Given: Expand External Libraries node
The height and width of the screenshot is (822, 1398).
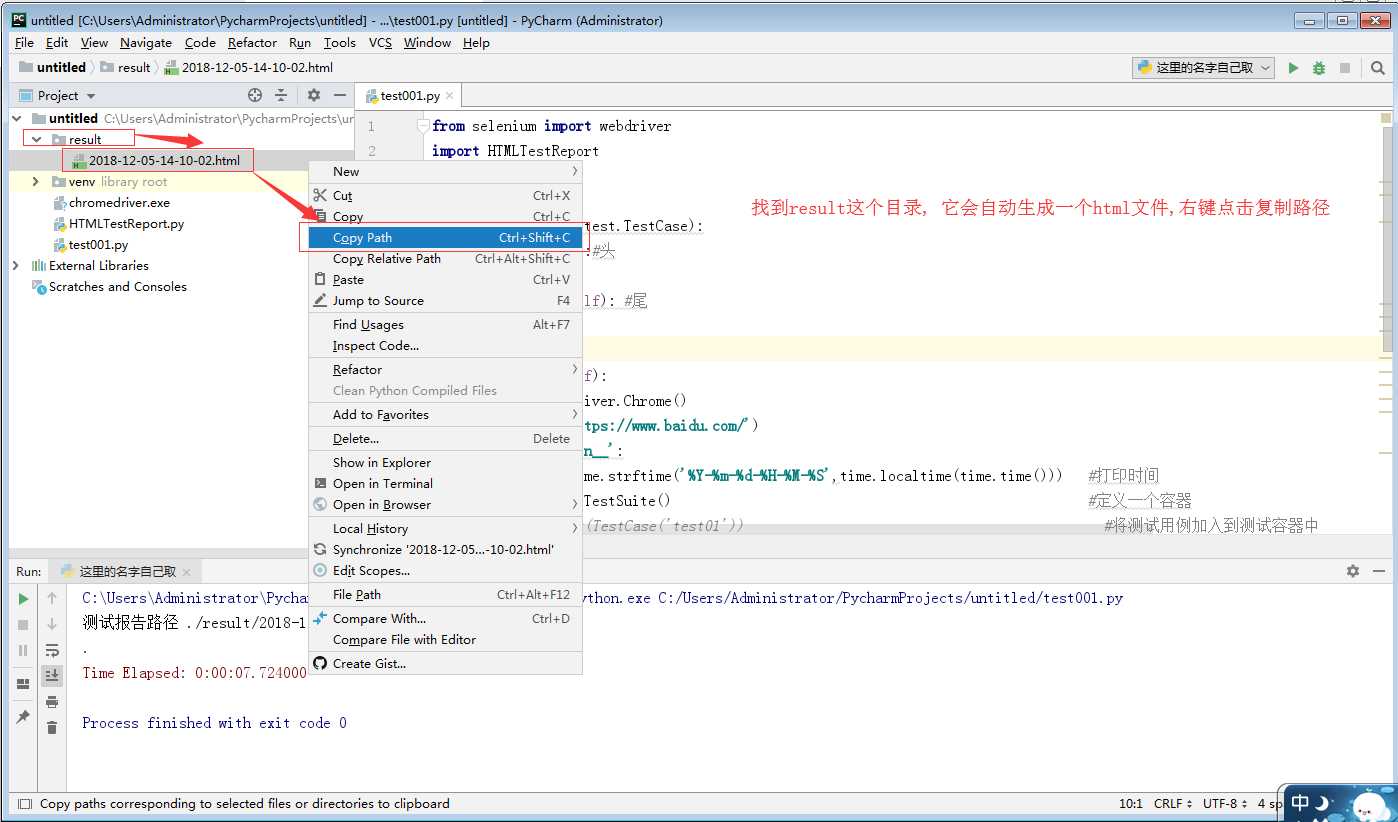Looking at the screenshot, I should [16, 266].
